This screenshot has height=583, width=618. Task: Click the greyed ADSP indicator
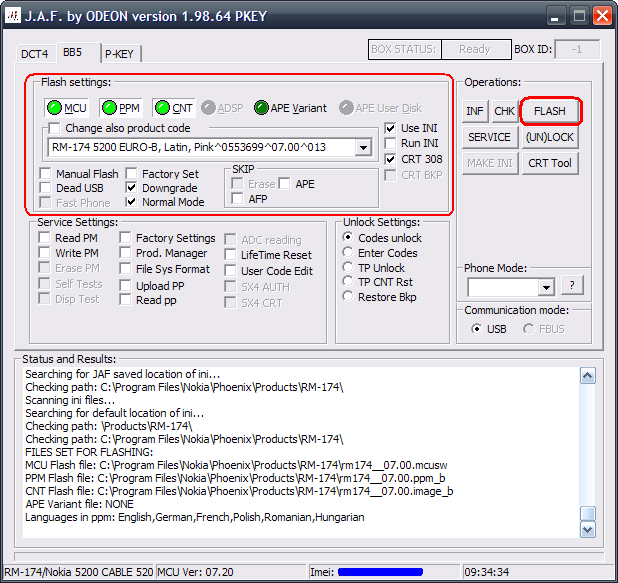[x=208, y=108]
